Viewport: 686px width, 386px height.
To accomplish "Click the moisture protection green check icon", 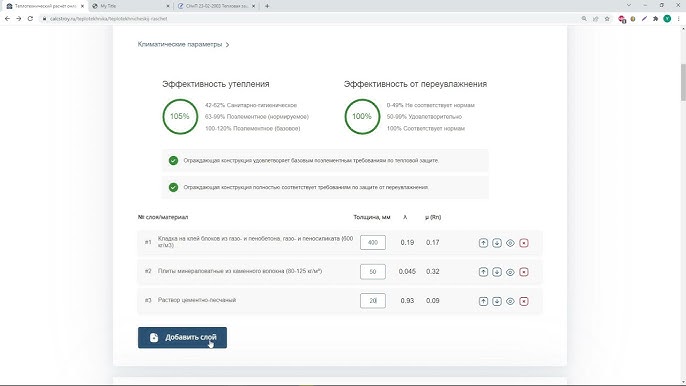I will pos(173,187).
